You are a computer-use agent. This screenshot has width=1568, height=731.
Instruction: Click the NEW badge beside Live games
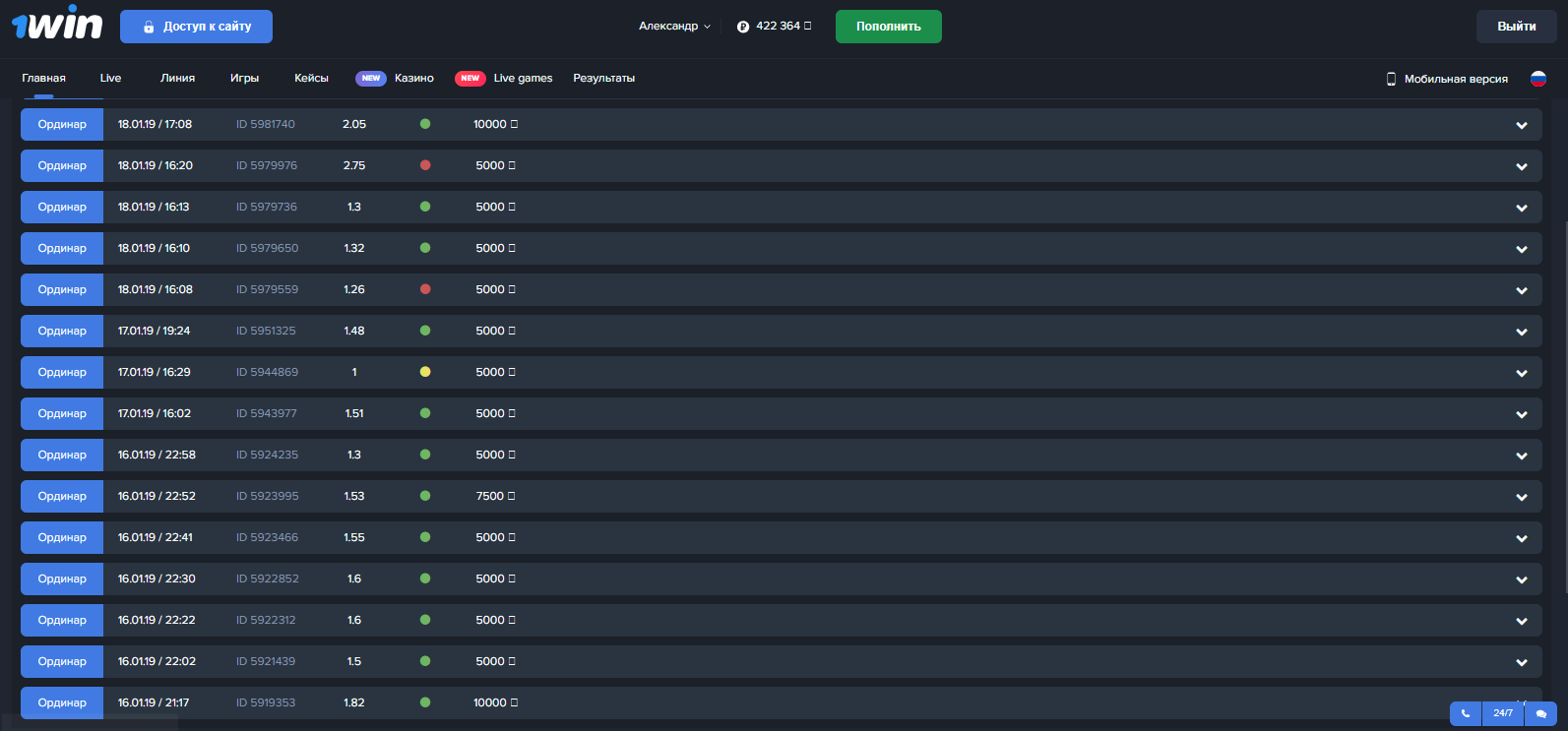[470, 78]
